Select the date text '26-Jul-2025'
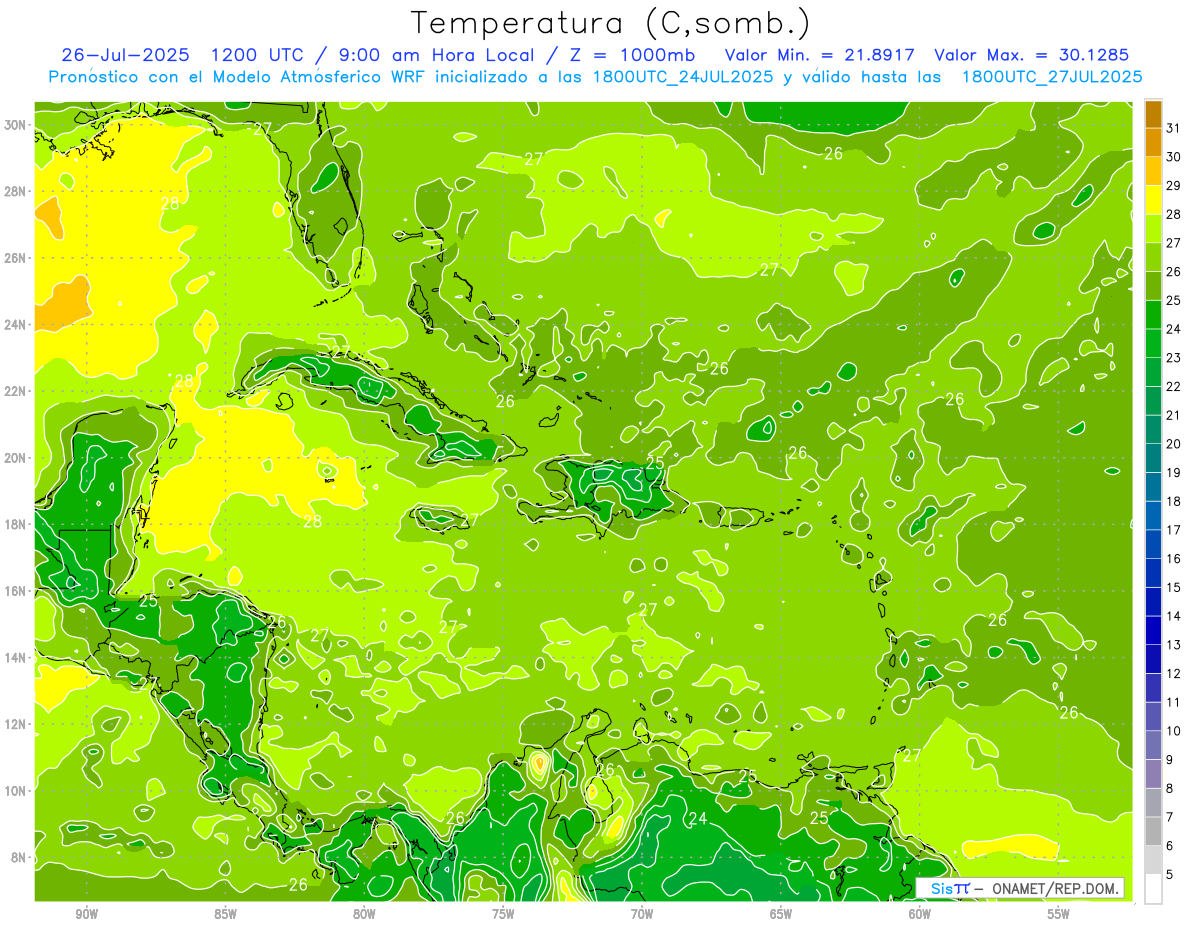This screenshot has height=927, width=1200. coord(125,54)
